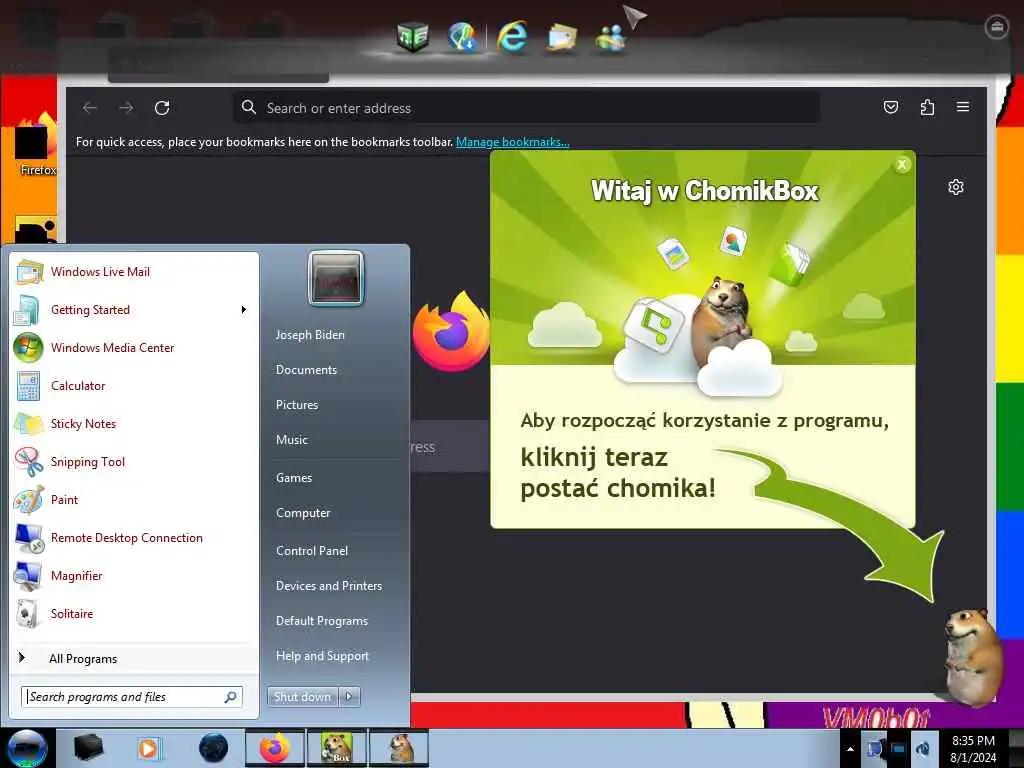Open Computer from Start menu
Image resolution: width=1024 pixels, height=768 pixels.
tap(302, 513)
